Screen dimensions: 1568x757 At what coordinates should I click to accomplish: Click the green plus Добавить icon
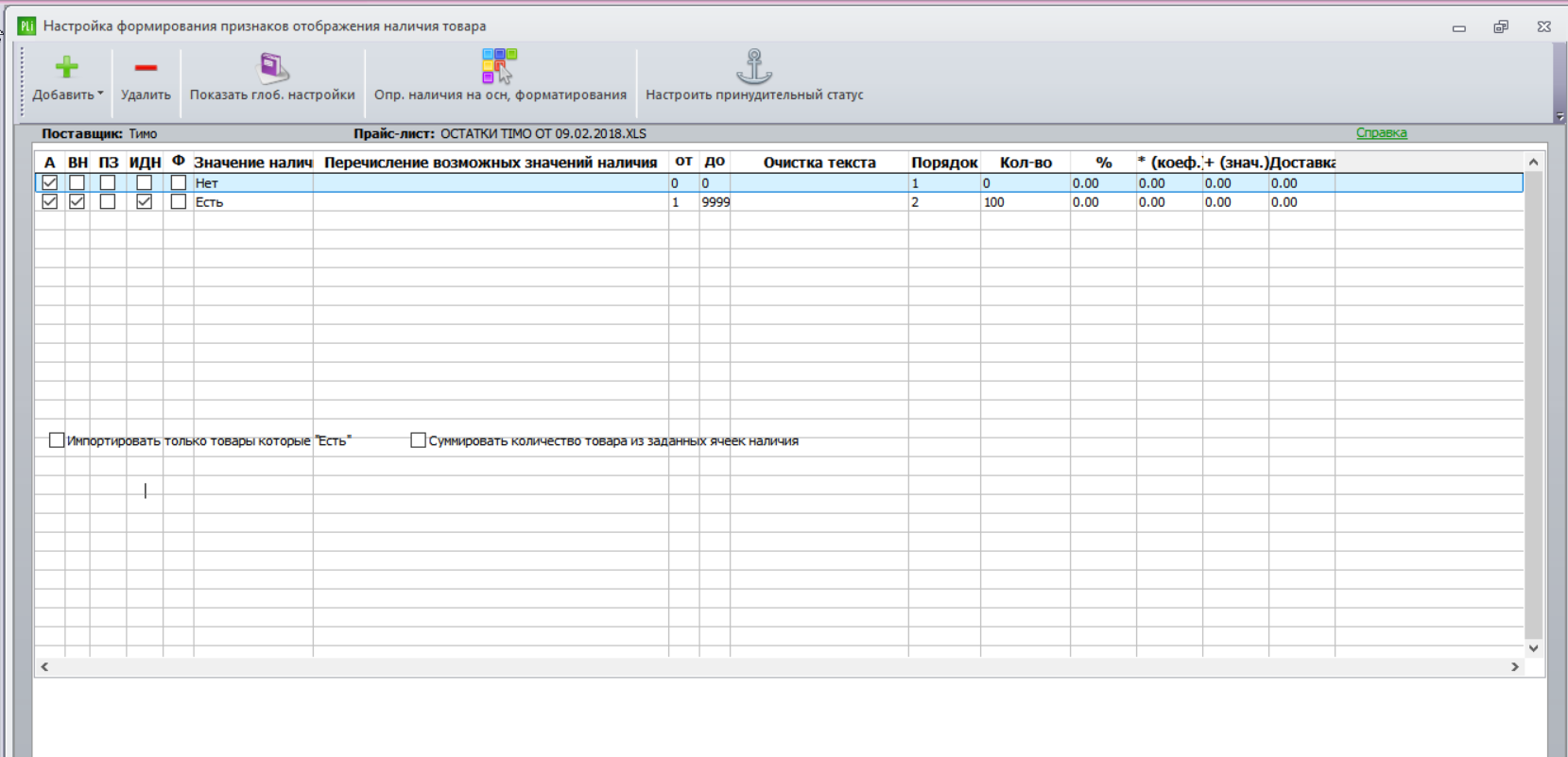(66, 67)
